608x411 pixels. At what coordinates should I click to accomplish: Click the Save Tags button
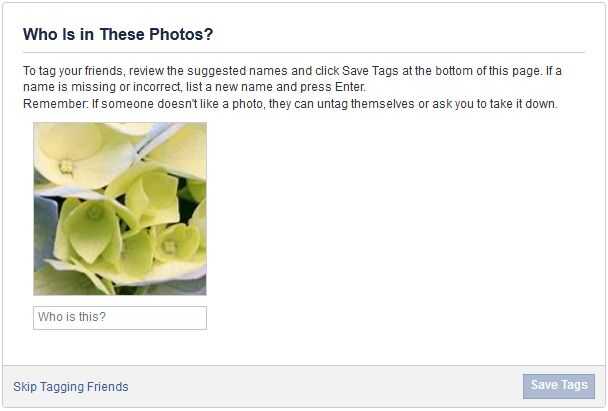pyautogui.click(x=558, y=386)
